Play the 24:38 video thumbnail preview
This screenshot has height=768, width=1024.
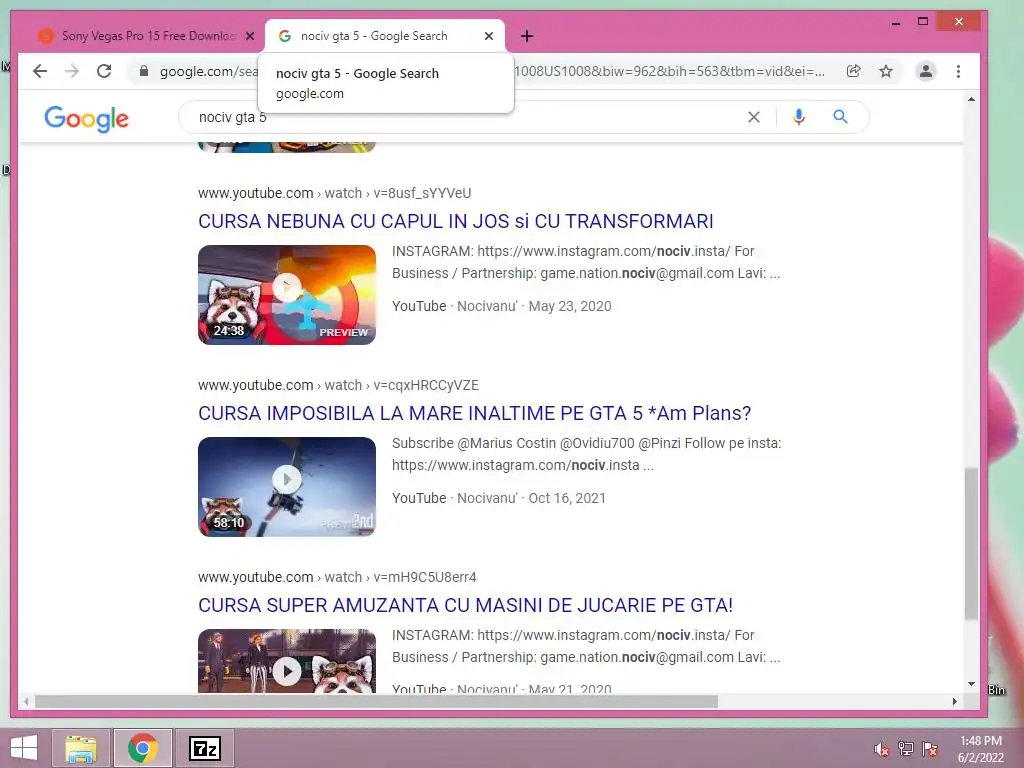pyautogui.click(x=287, y=295)
